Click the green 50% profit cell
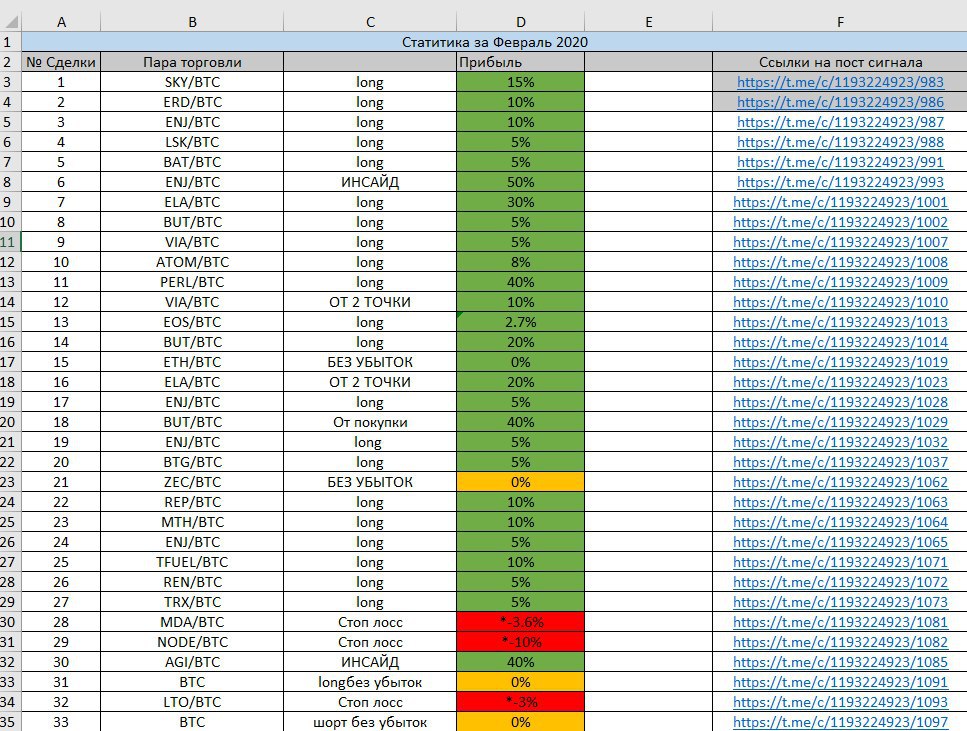This screenshot has width=967, height=731. [x=521, y=182]
